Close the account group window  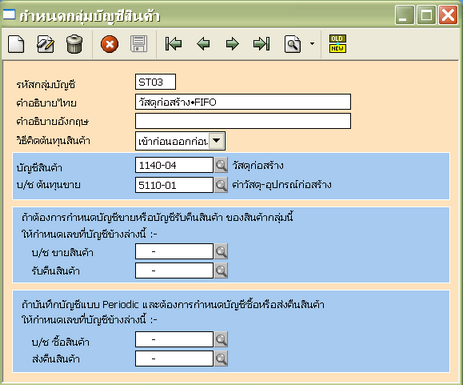click(448, 15)
